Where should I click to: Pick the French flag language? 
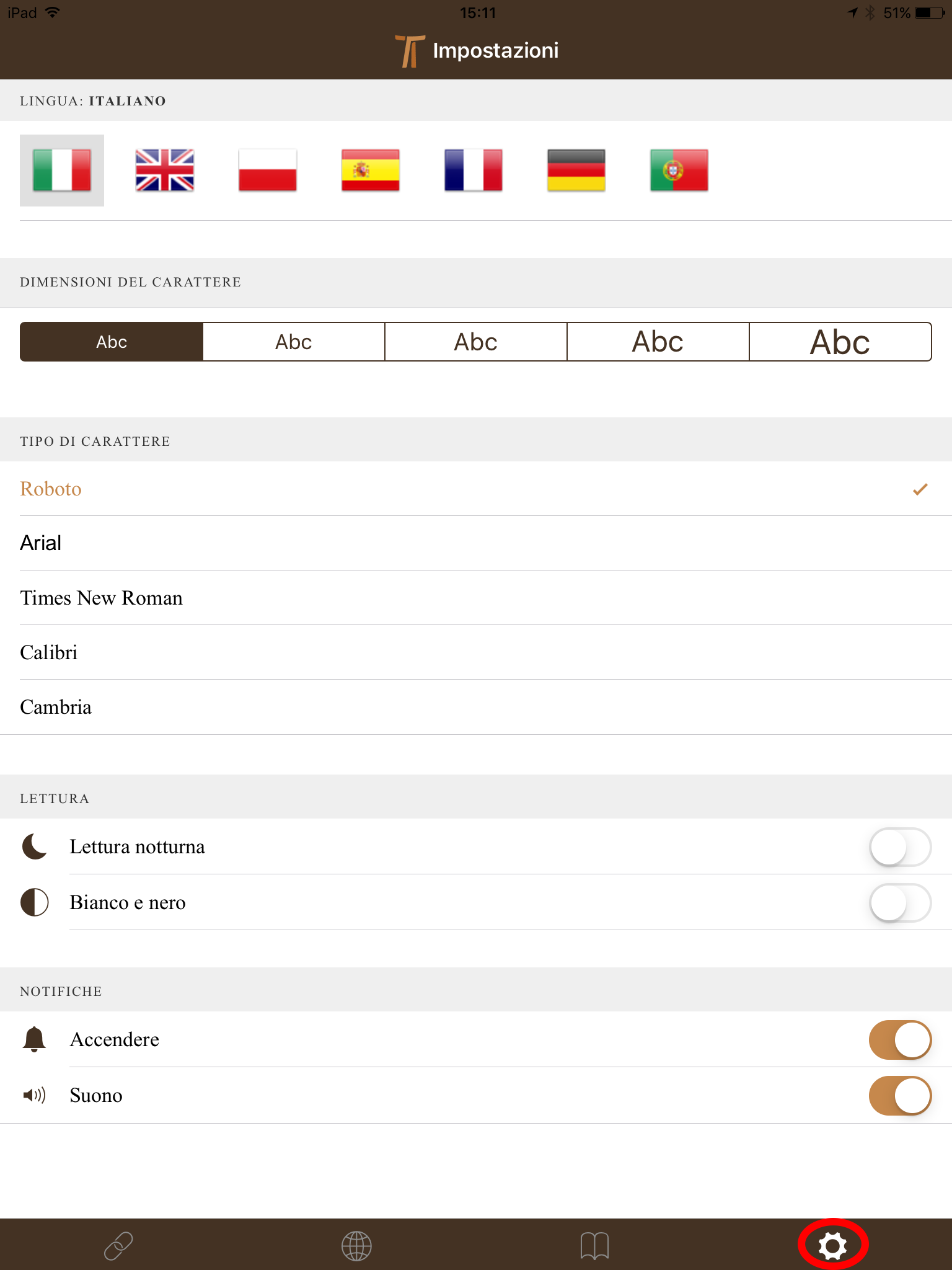point(474,170)
